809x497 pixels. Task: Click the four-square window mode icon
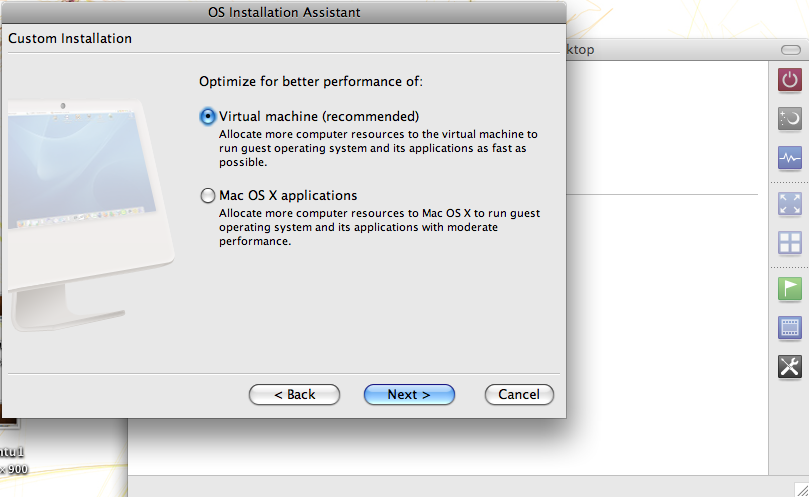pyautogui.click(x=789, y=243)
